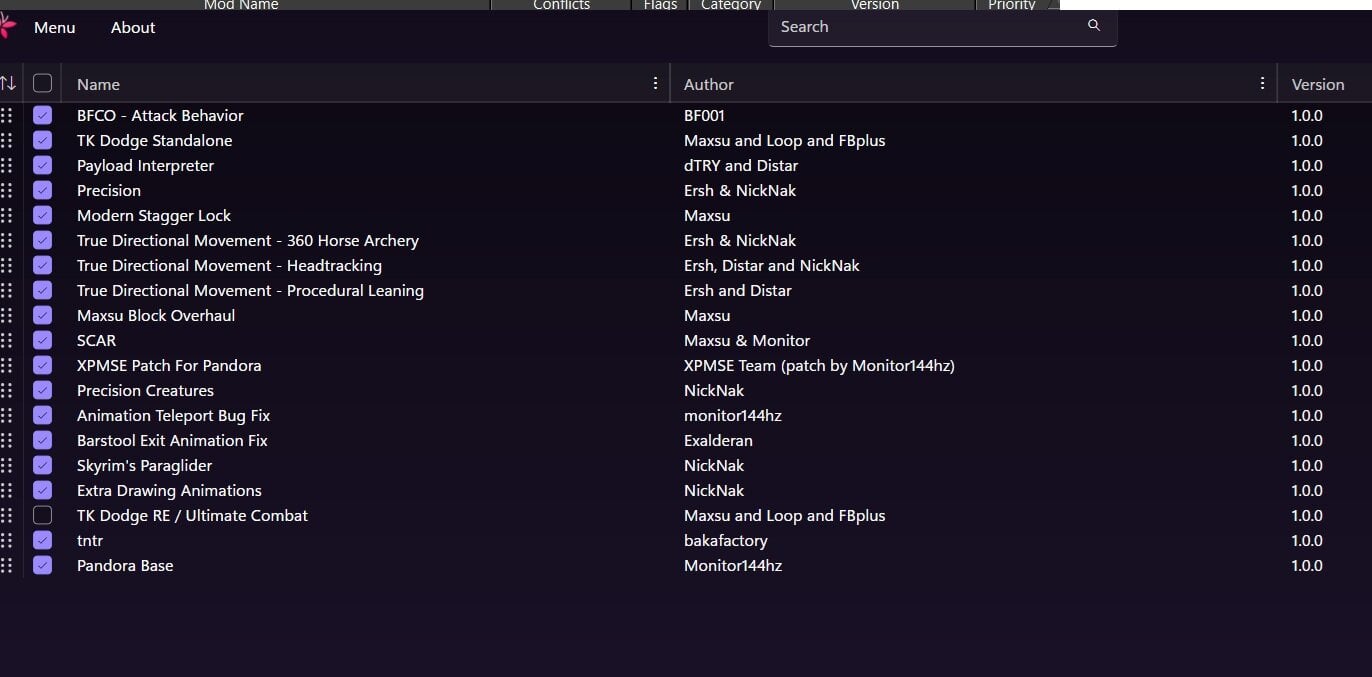Uncheck the SCAR mod checkbox
This screenshot has width=1372, height=677.
pos(42,340)
